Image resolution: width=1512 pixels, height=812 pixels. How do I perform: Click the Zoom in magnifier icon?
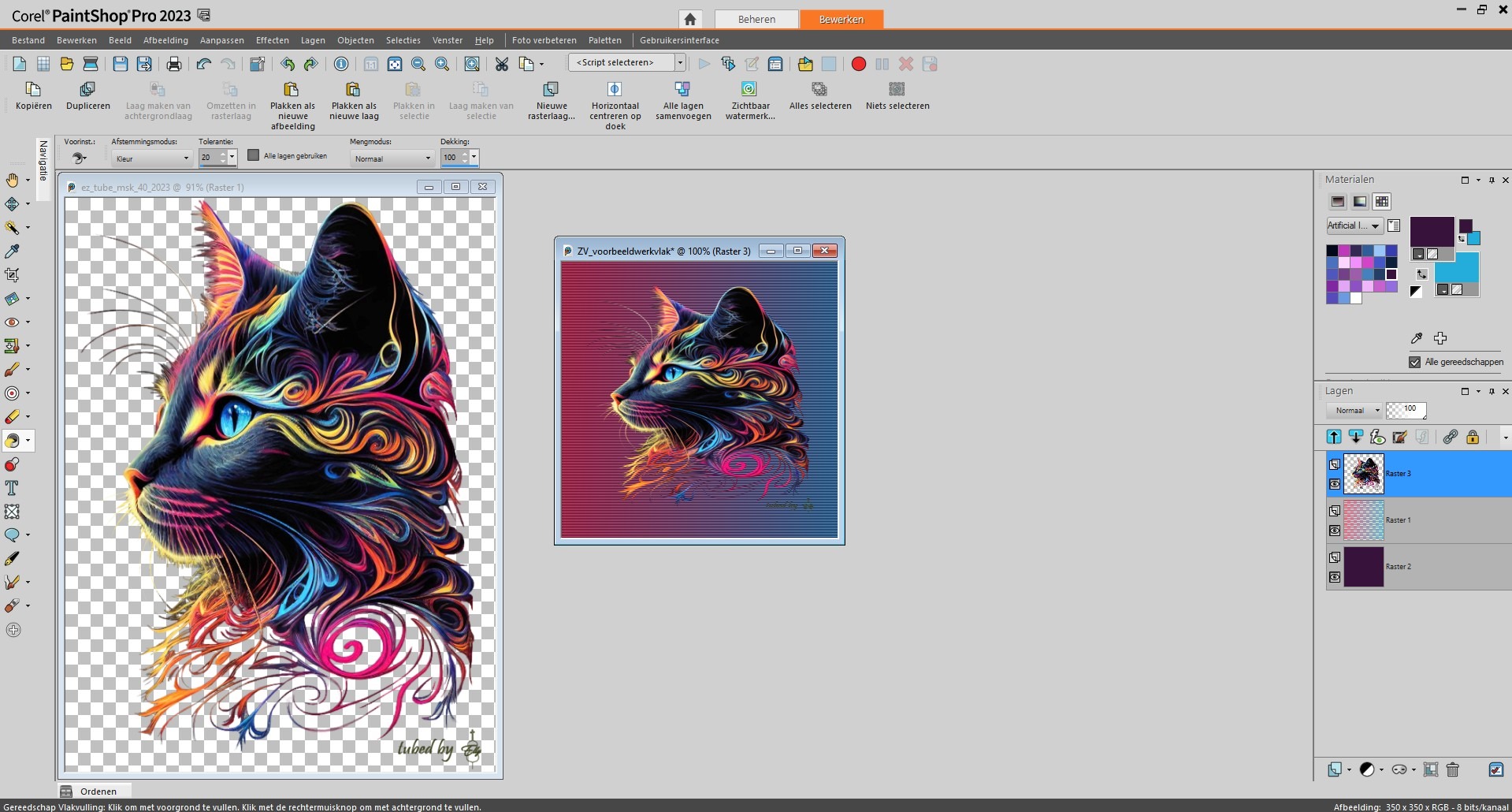coord(442,64)
